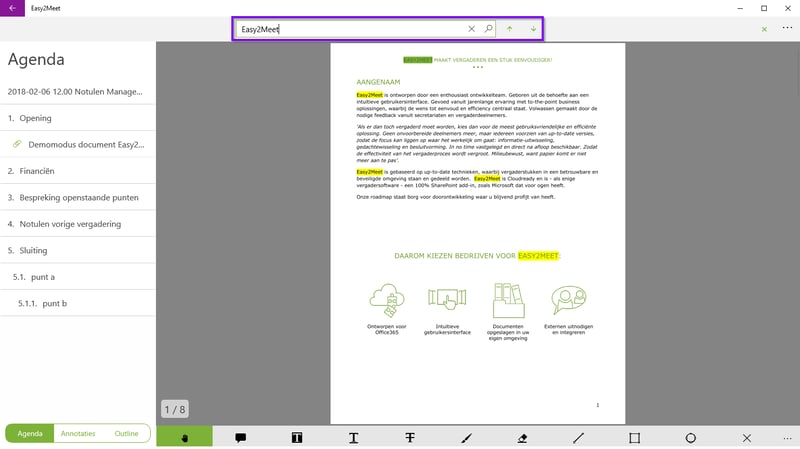Image resolution: width=800 pixels, height=449 pixels.
Task: Select agenda item 2. Financiën
Action: tap(78, 171)
